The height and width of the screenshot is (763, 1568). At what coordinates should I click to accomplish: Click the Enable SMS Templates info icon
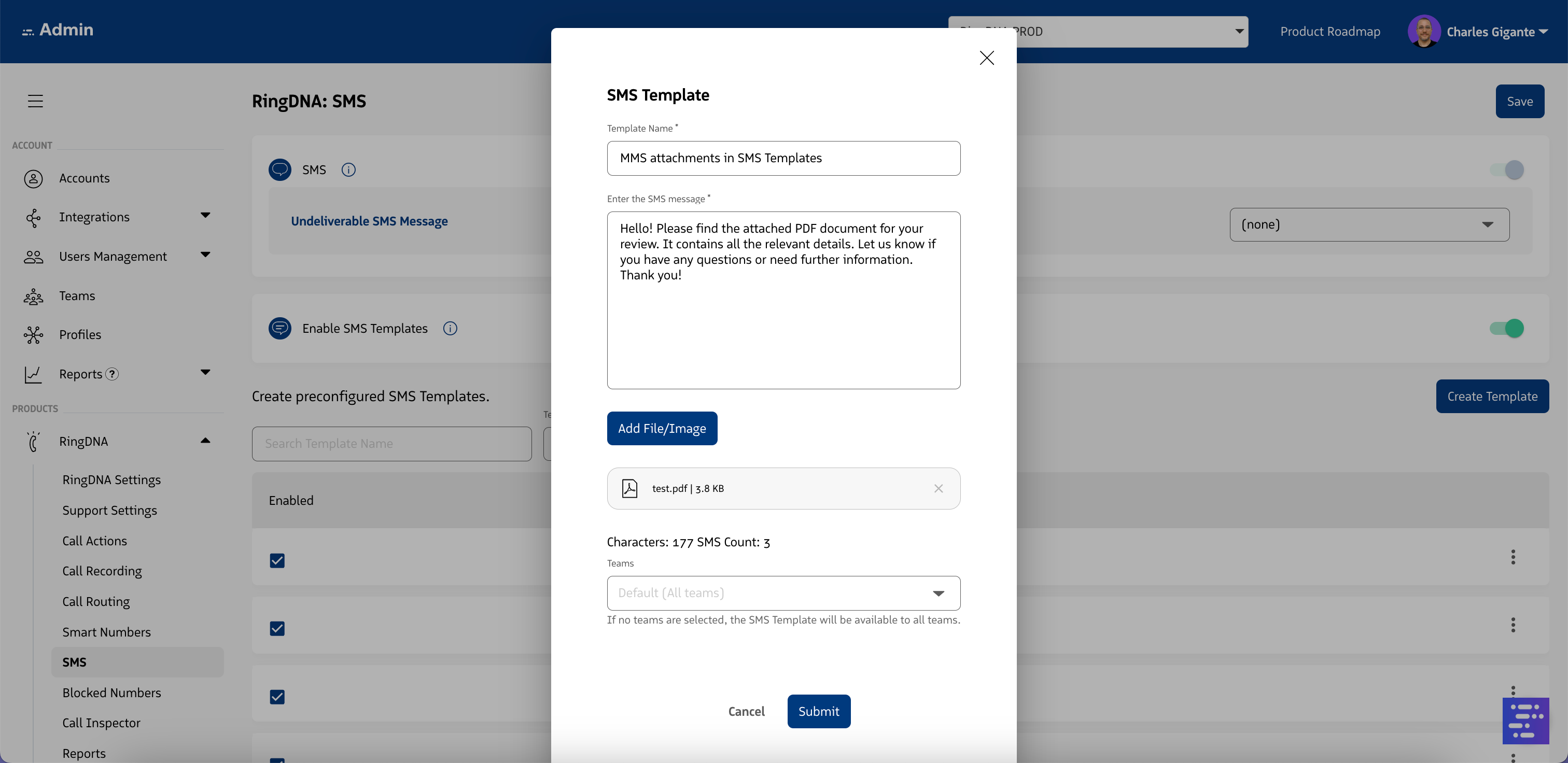click(x=450, y=329)
